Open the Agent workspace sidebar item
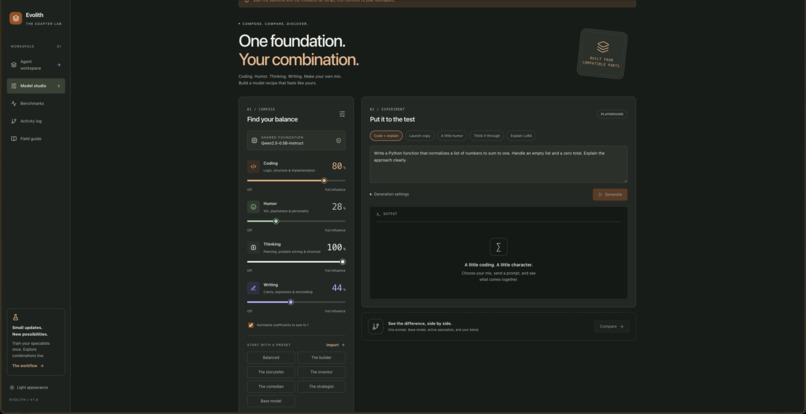 [x=36, y=65]
